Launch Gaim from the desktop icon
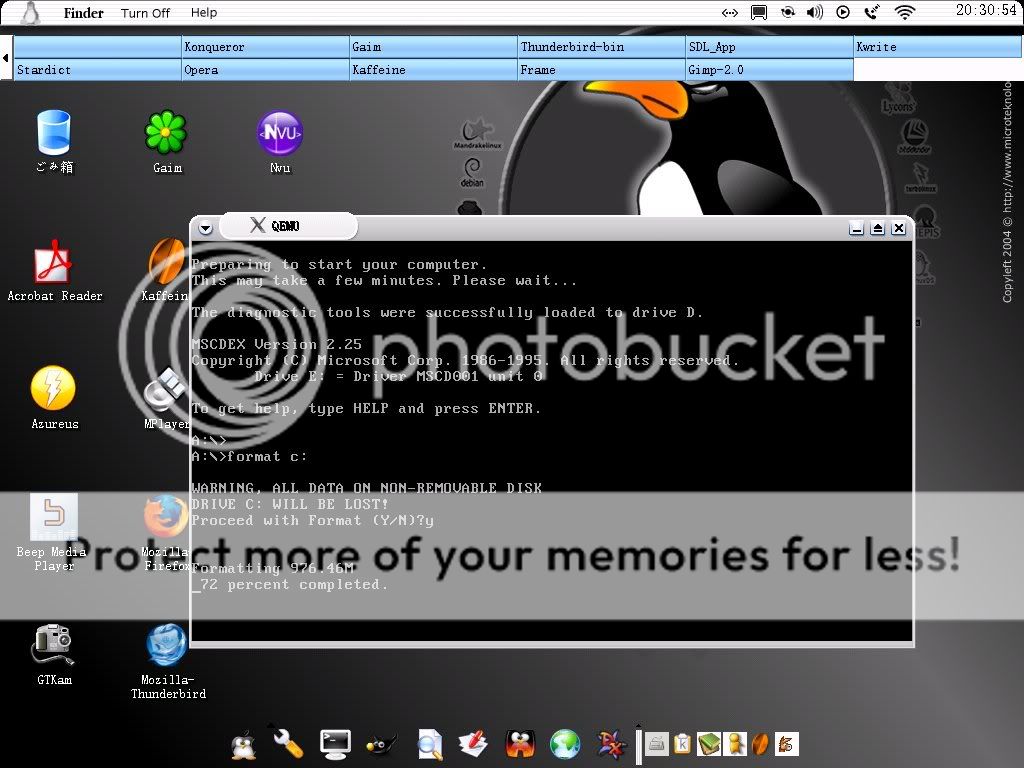 coord(166,133)
